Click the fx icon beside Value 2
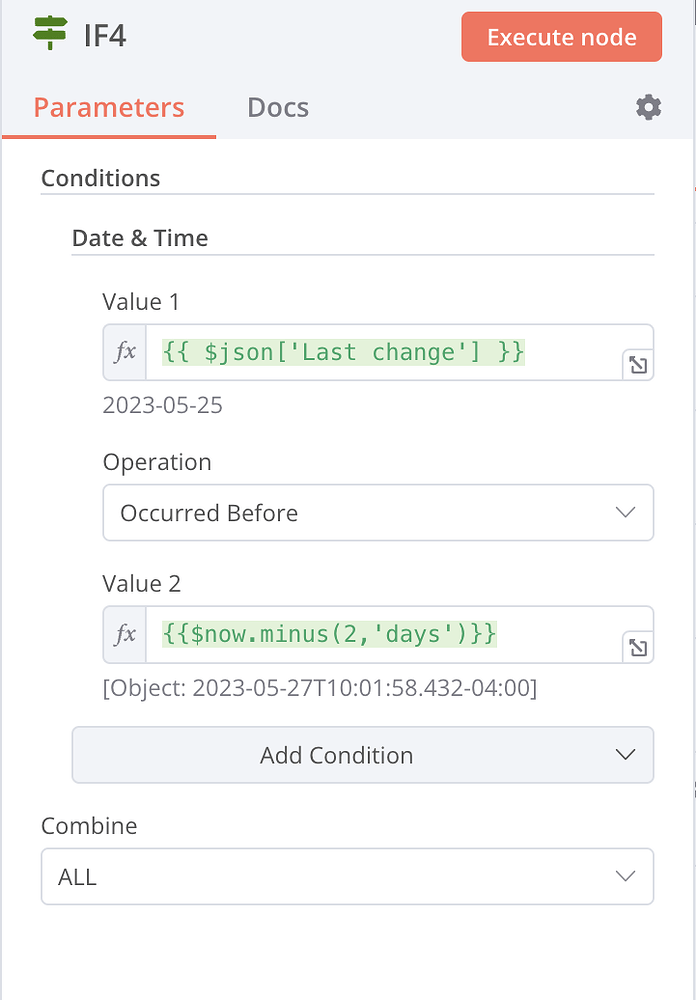This screenshot has width=696, height=1000. pyautogui.click(x=125, y=635)
